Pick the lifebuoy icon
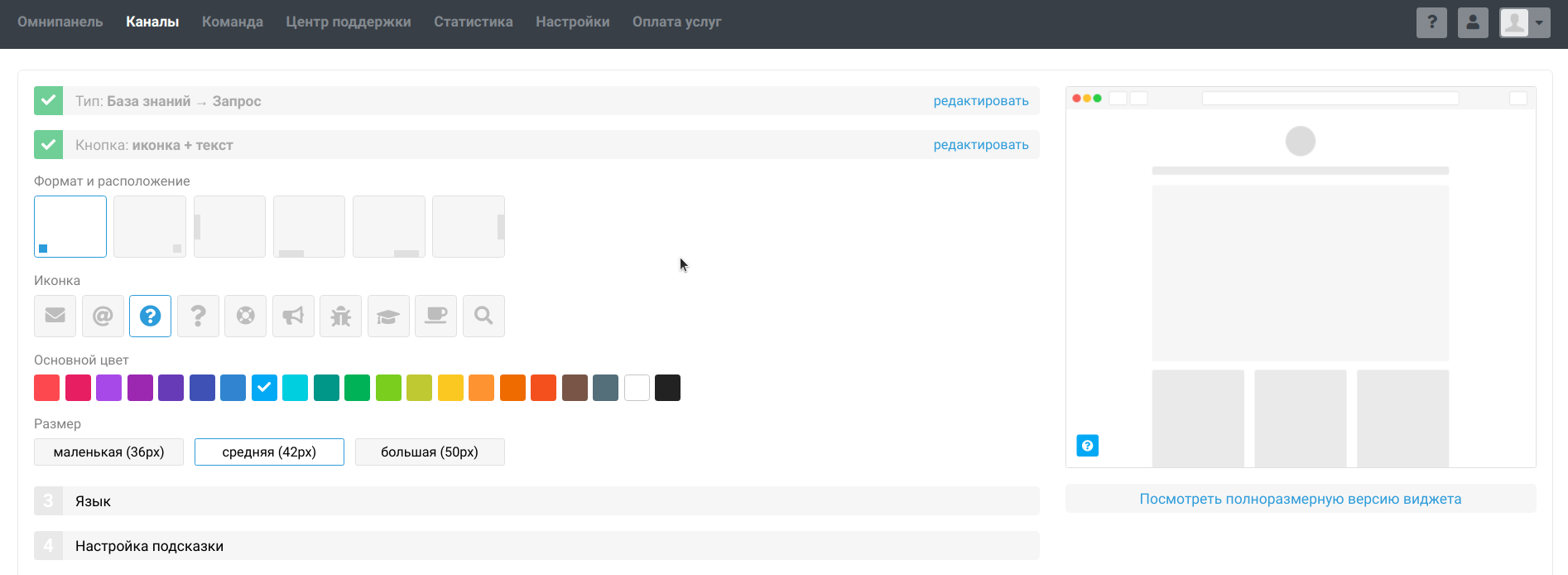The height and width of the screenshot is (575, 1568). coord(246,316)
